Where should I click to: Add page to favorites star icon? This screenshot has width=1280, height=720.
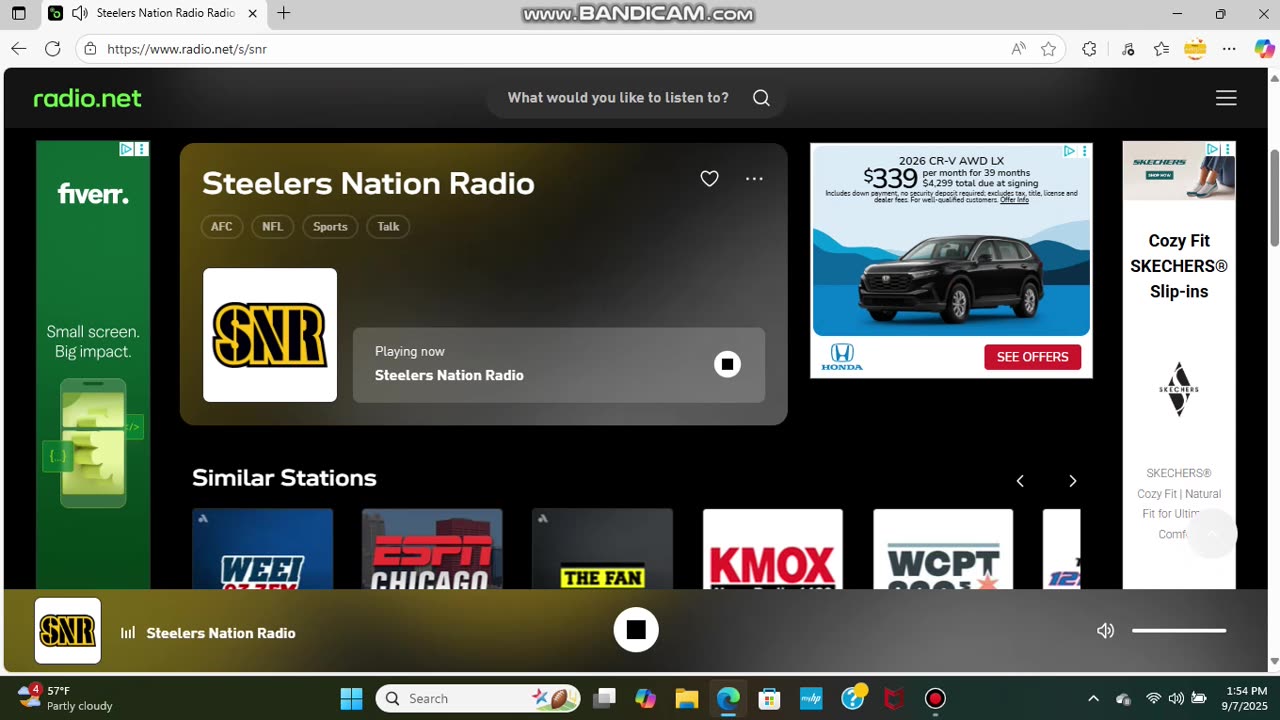click(x=1048, y=48)
